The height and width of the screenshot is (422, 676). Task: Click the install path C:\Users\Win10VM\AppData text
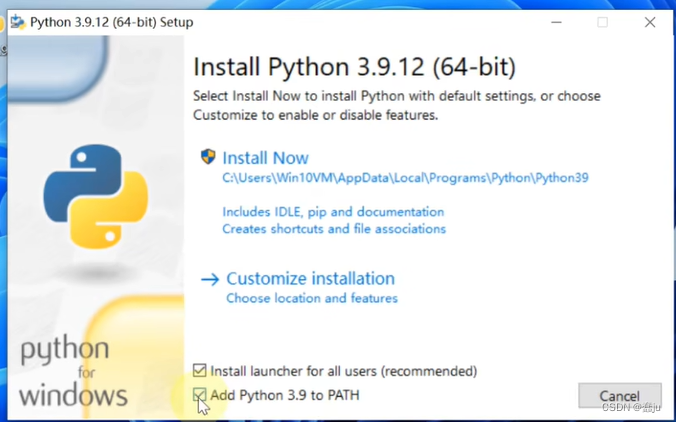click(405, 178)
